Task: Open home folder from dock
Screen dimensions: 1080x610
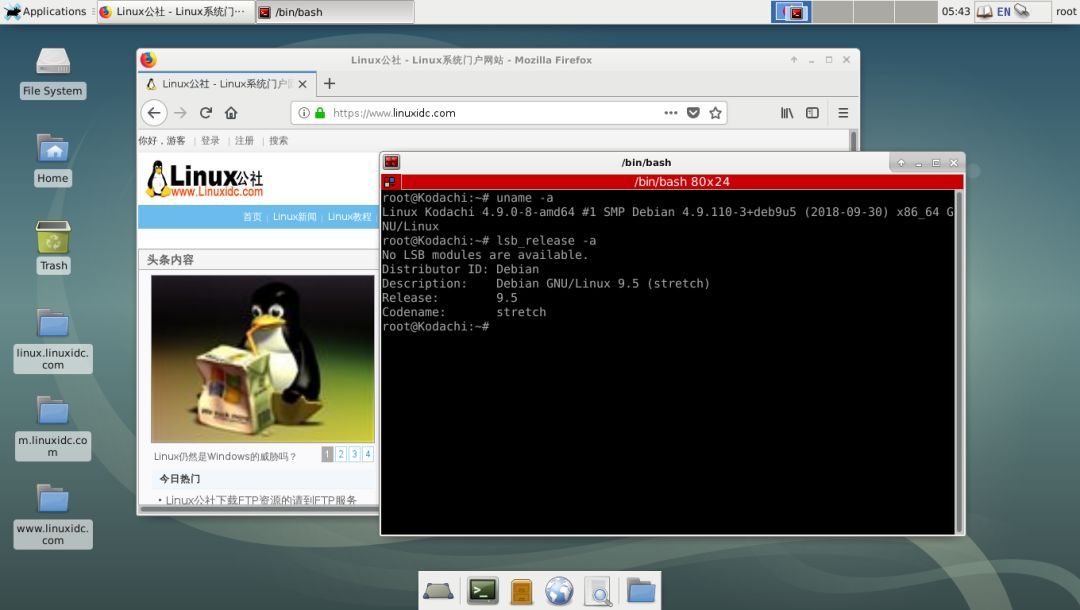Action: [x=641, y=591]
